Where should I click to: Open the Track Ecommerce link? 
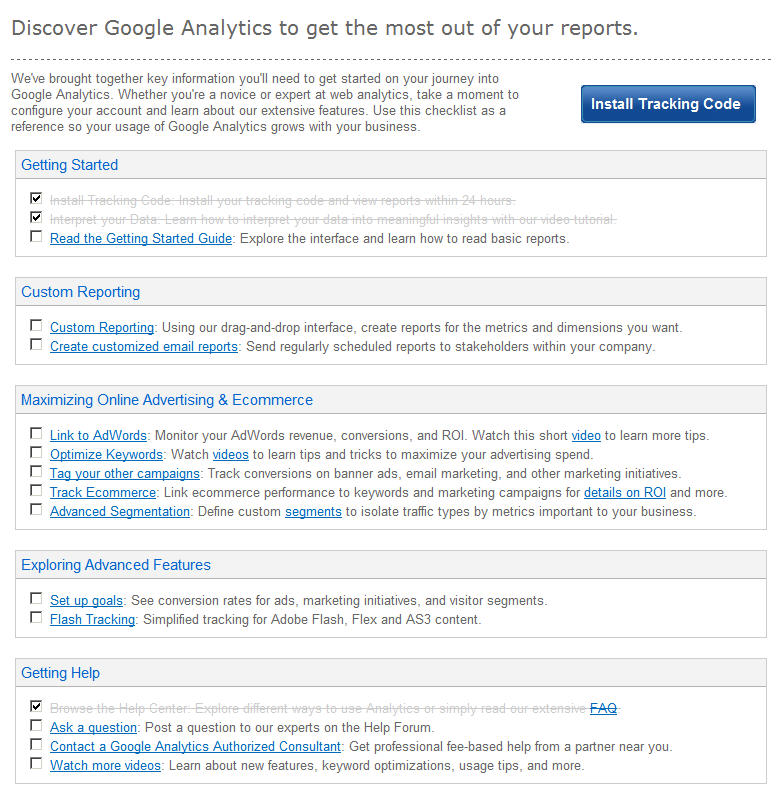tap(103, 492)
